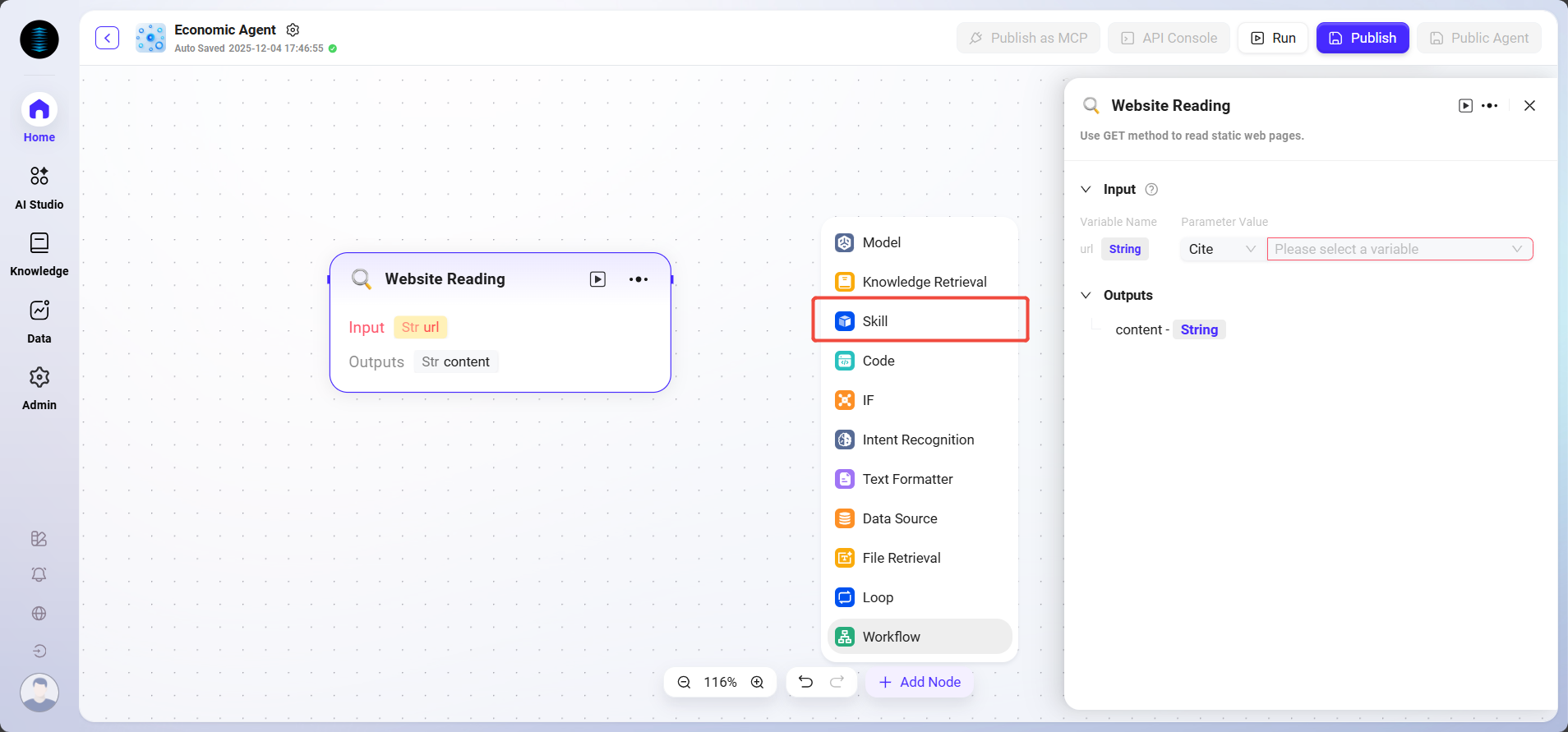Zoom out the canvas

(684, 682)
